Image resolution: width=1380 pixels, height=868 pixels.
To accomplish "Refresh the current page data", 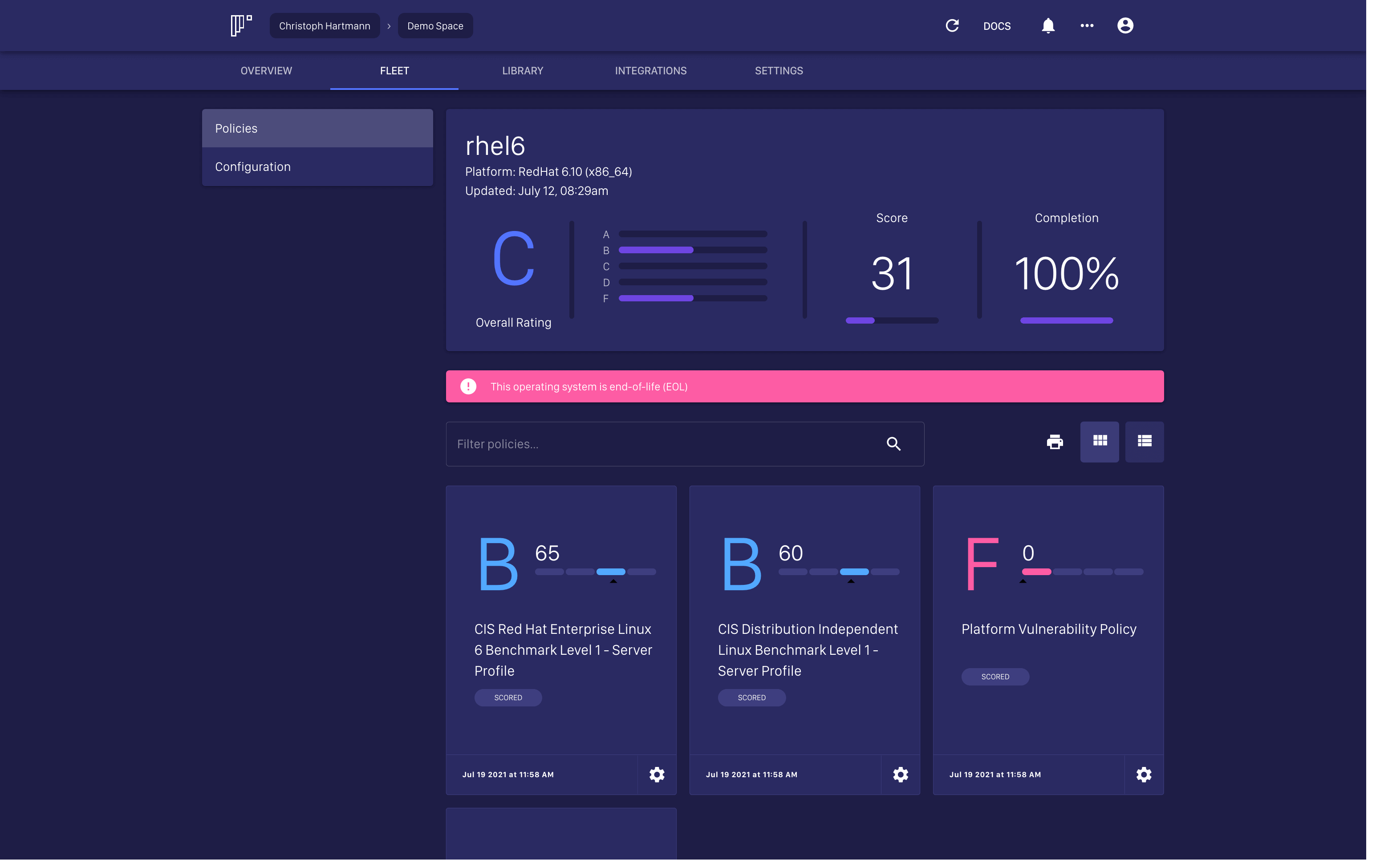I will click(x=952, y=26).
